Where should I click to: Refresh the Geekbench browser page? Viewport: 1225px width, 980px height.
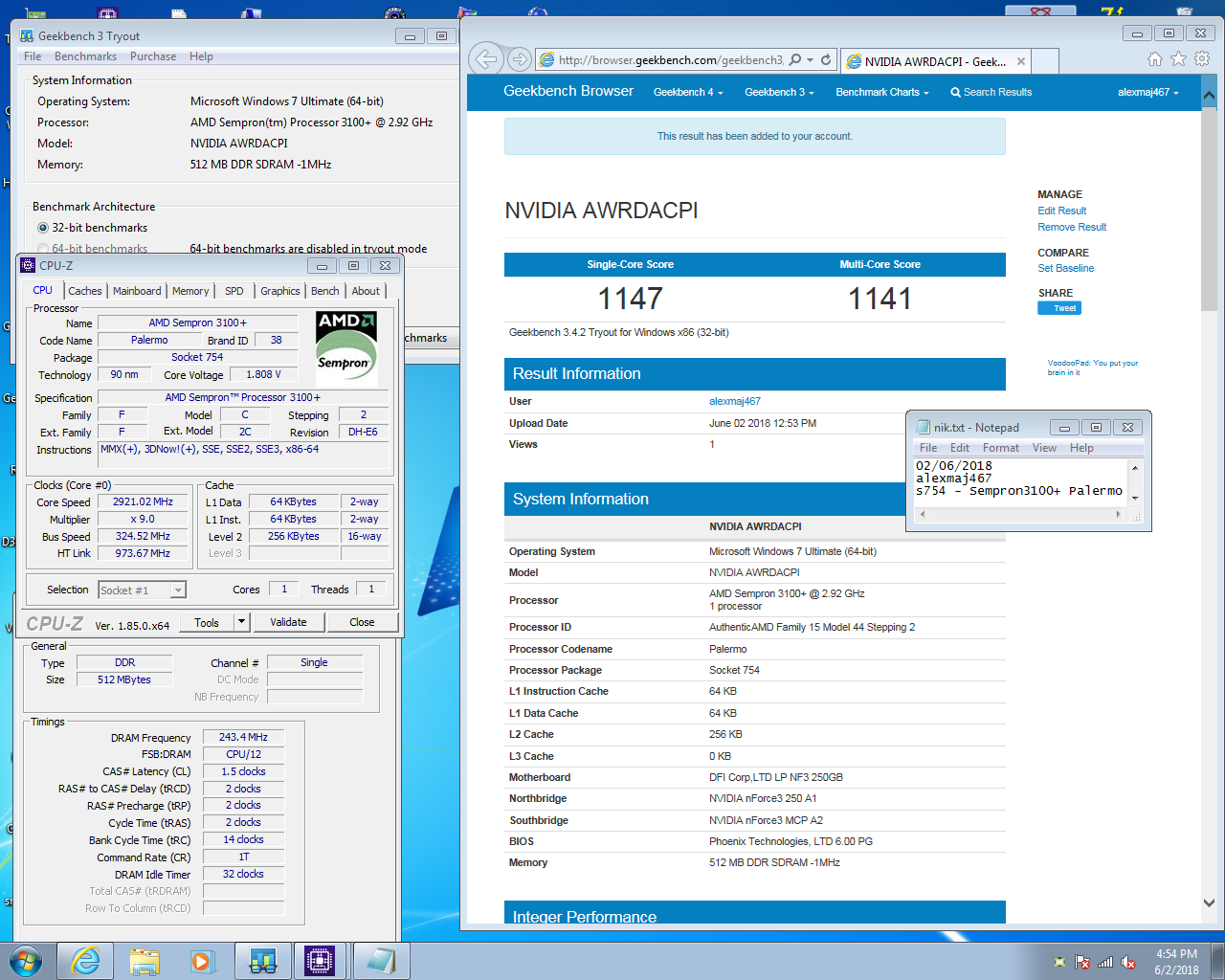point(826,59)
